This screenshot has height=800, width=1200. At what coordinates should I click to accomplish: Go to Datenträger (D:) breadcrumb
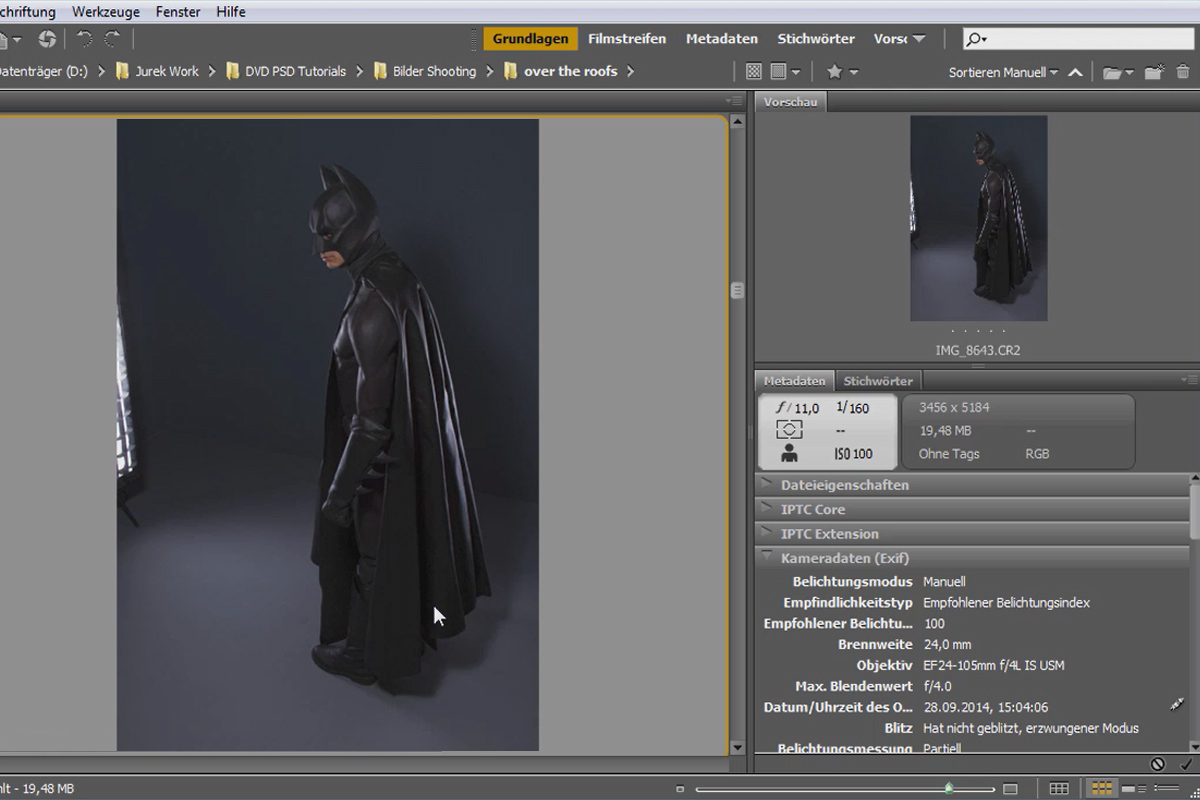point(44,72)
